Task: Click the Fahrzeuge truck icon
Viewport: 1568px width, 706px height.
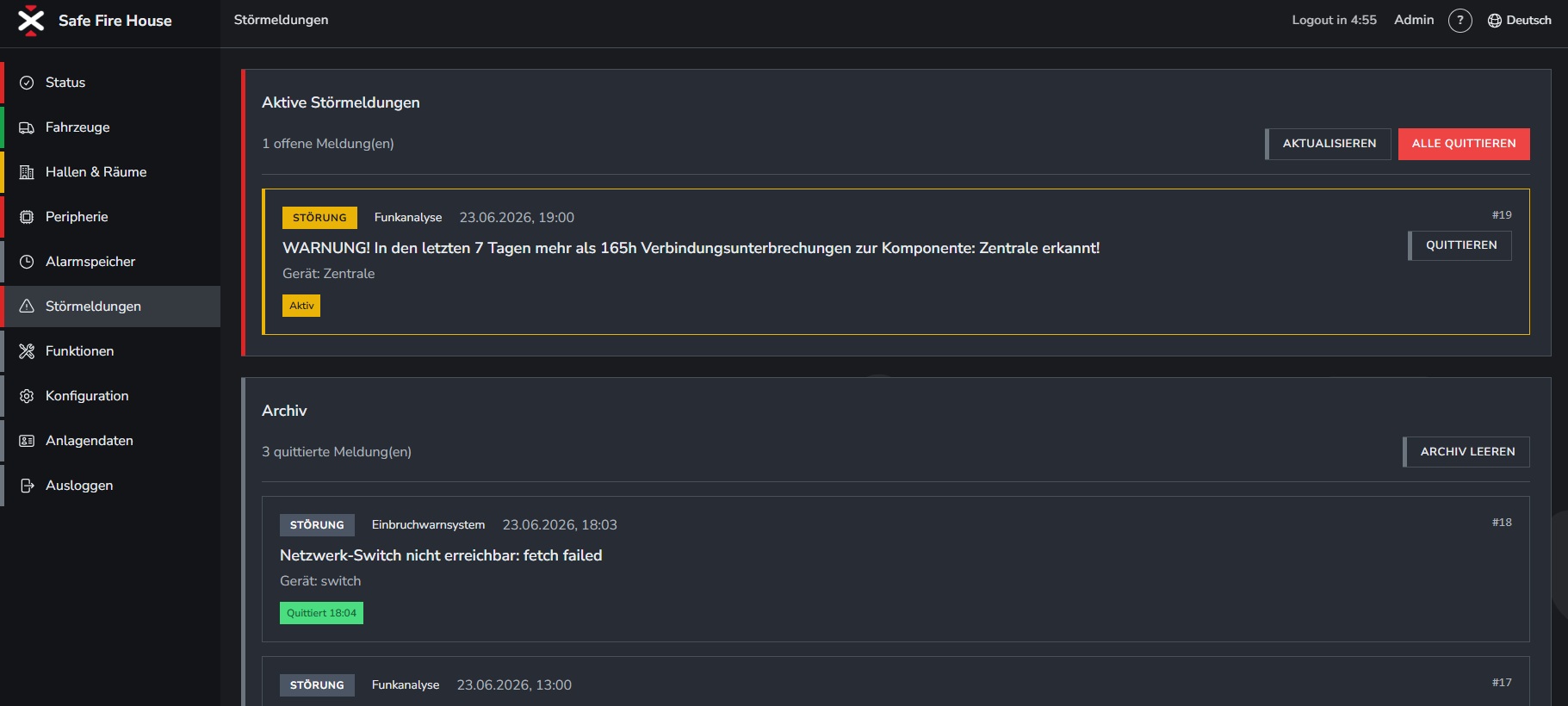Action: [27, 127]
